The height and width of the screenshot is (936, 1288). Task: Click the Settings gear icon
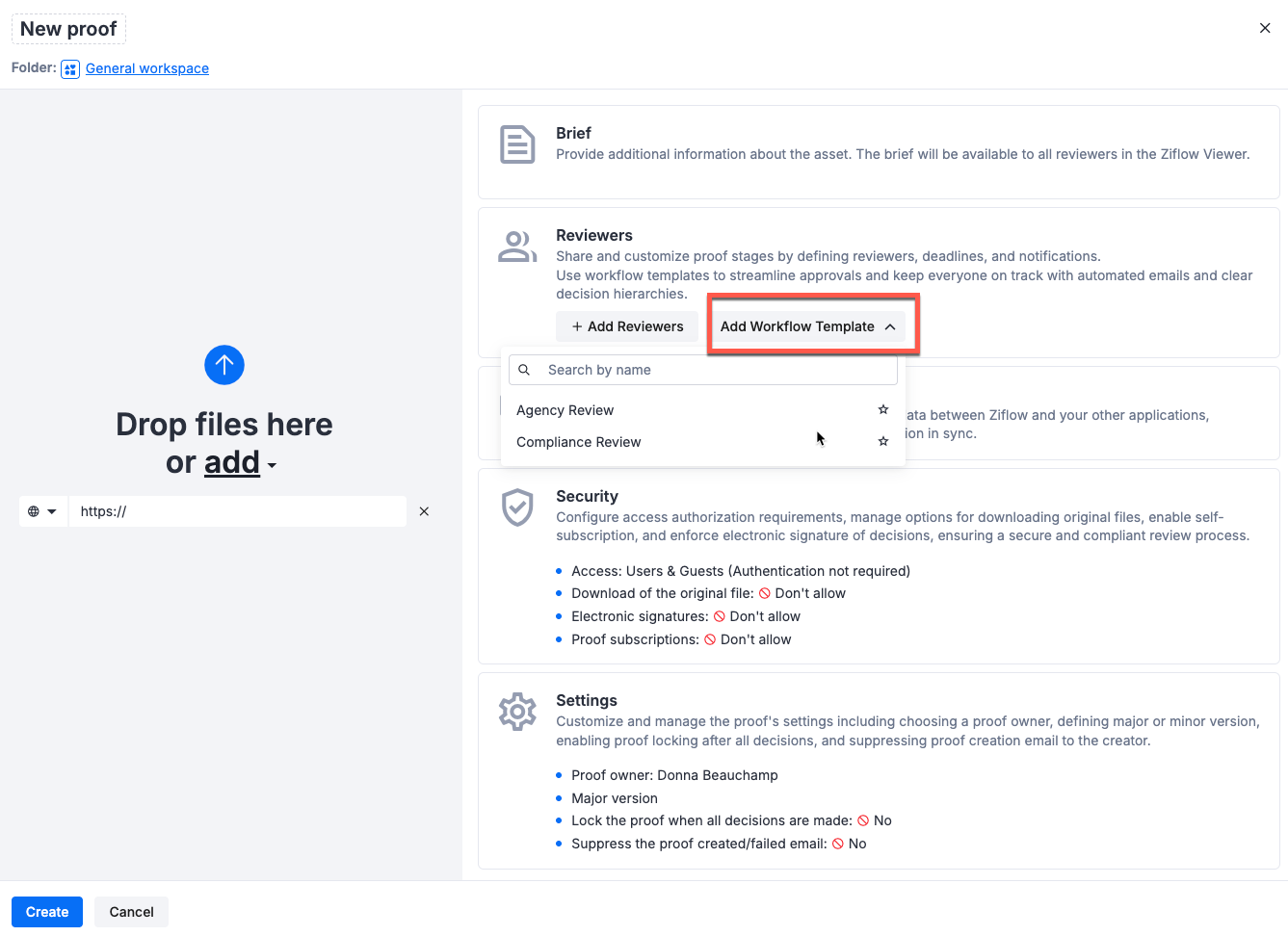[x=517, y=712]
